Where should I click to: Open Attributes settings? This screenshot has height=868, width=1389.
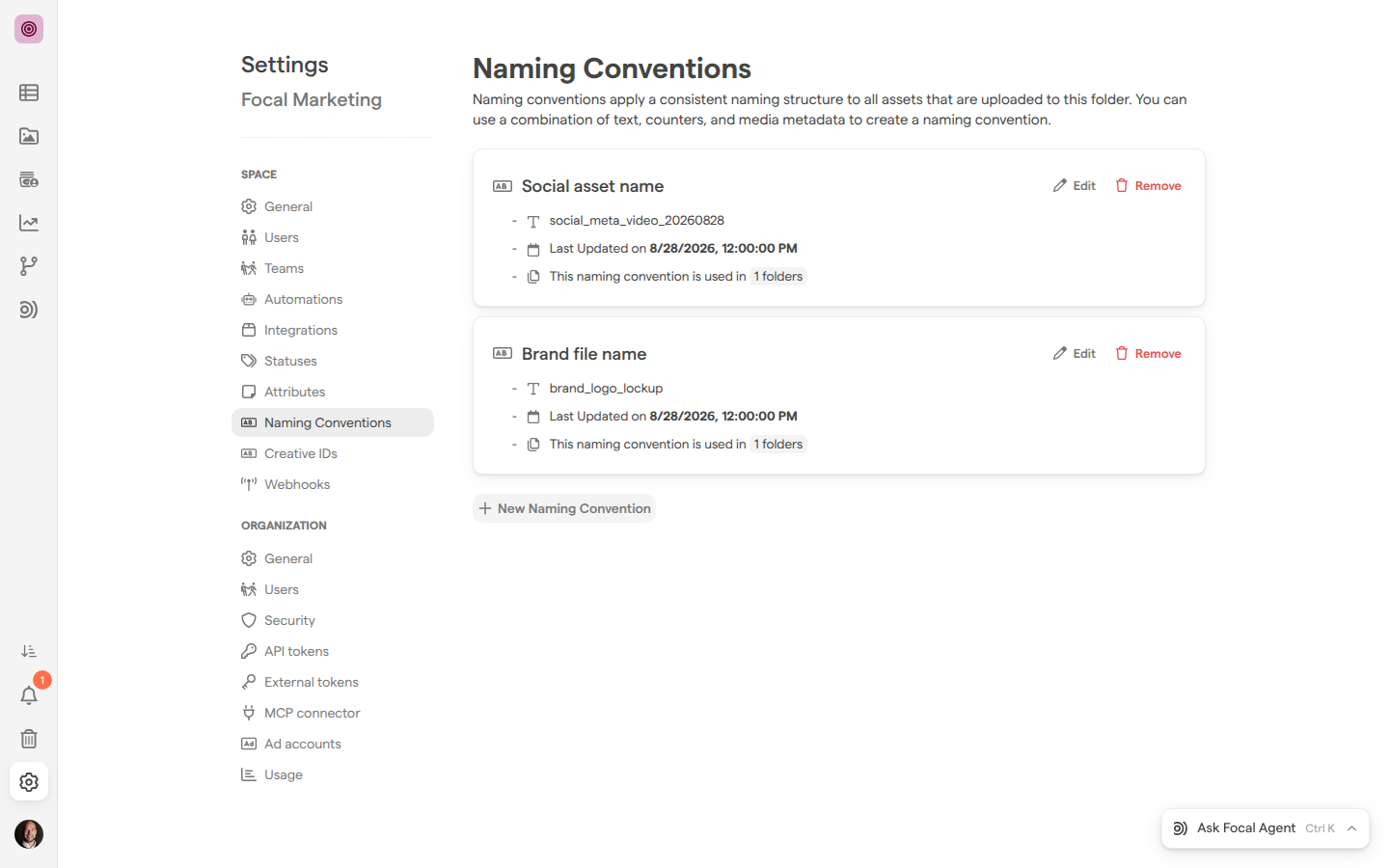(333, 392)
